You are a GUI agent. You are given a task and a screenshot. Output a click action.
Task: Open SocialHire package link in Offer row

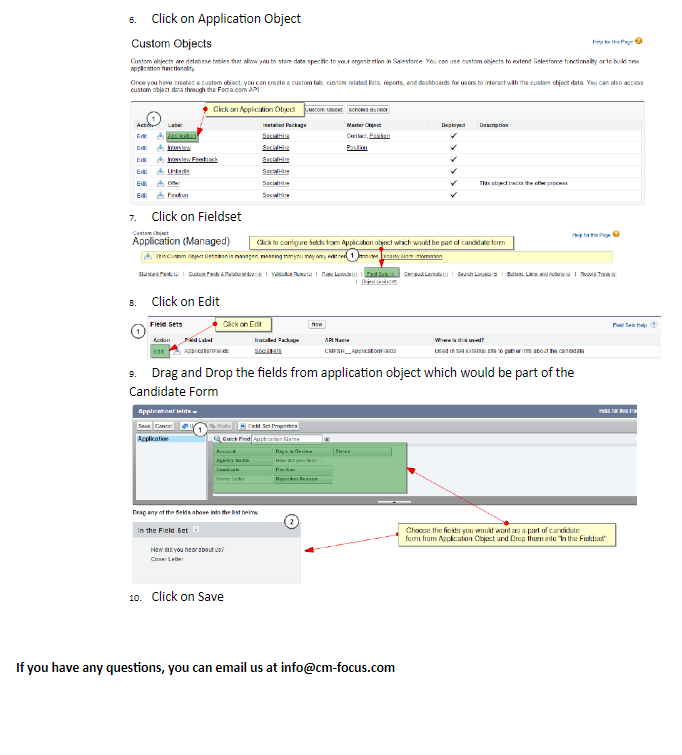[275, 183]
